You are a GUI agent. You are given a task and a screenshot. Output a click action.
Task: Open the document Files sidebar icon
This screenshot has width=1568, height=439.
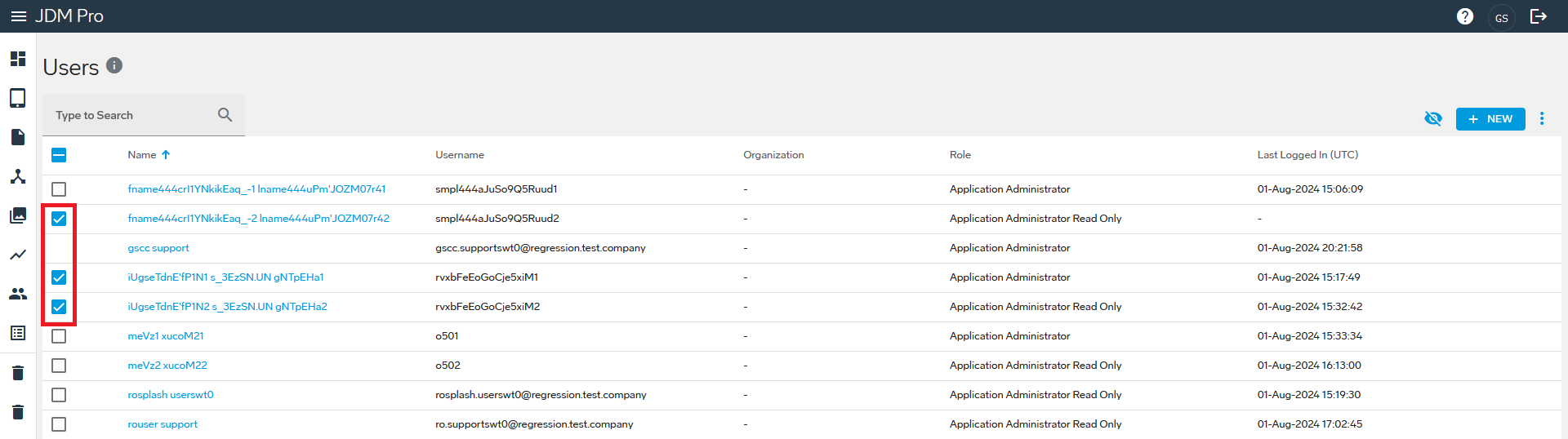(x=18, y=137)
